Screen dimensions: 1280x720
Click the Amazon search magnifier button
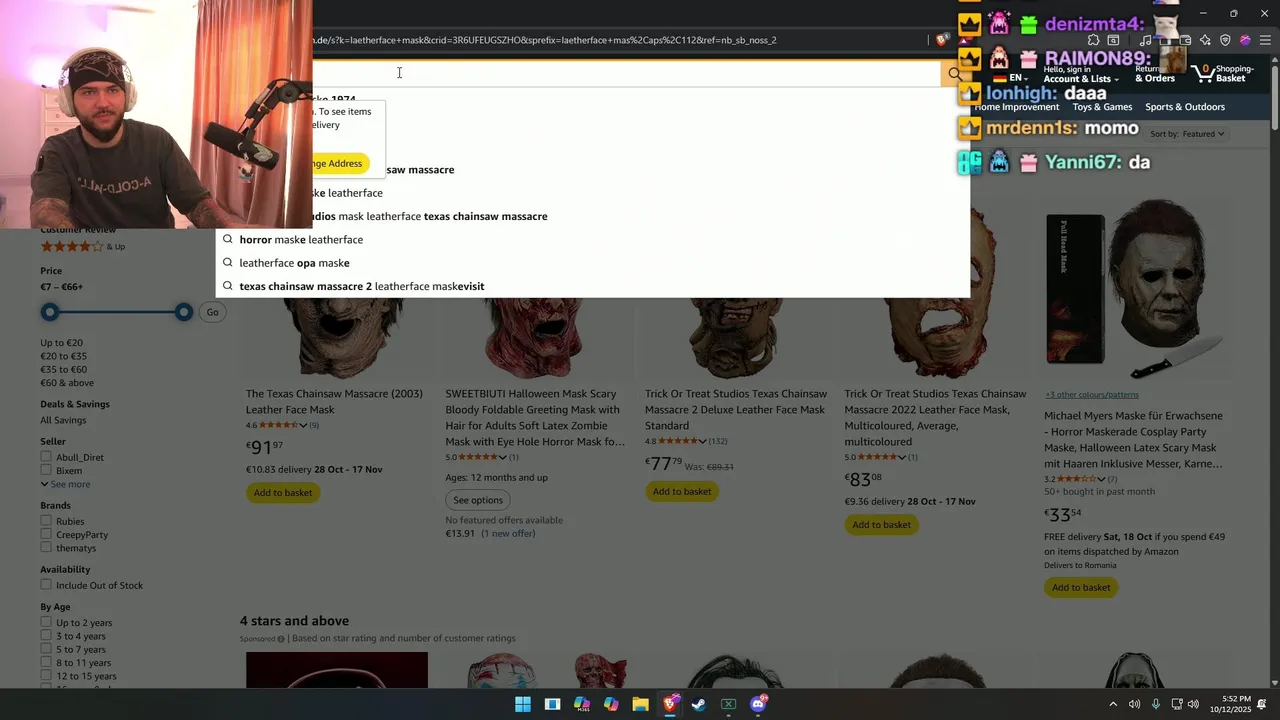pyautogui.click(x=955, y=73)
